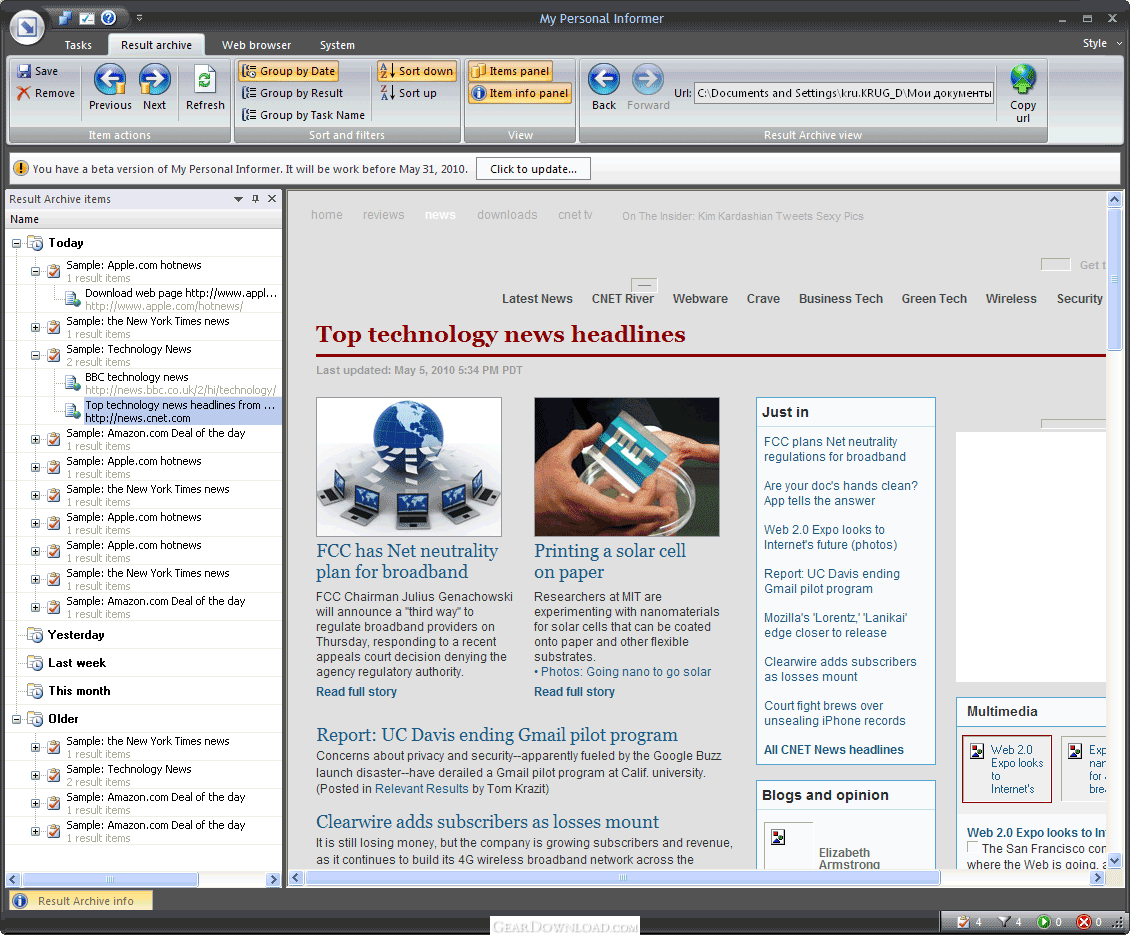Click the info icon in Result Archive info bar
The image size is (1130, 935).
(x=20, y=901)
